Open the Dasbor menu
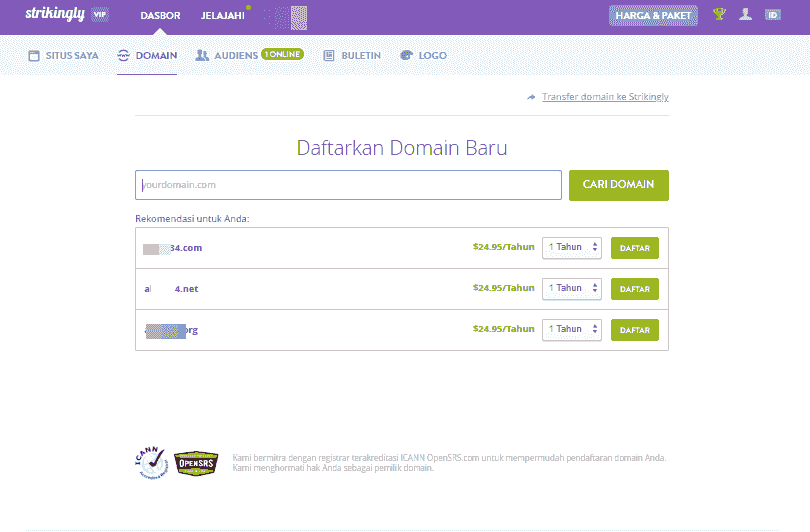 (160, 15)
